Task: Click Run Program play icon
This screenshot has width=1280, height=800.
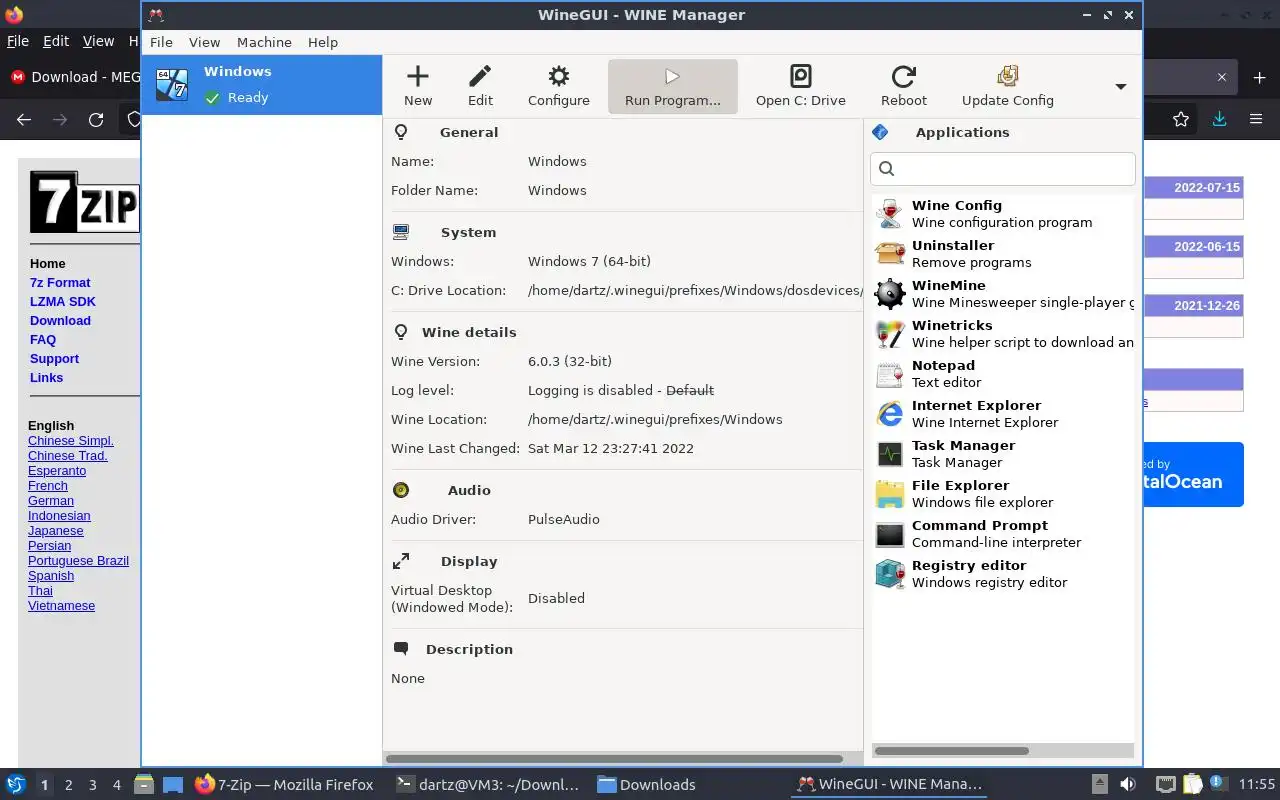Action: pos(672,76)
